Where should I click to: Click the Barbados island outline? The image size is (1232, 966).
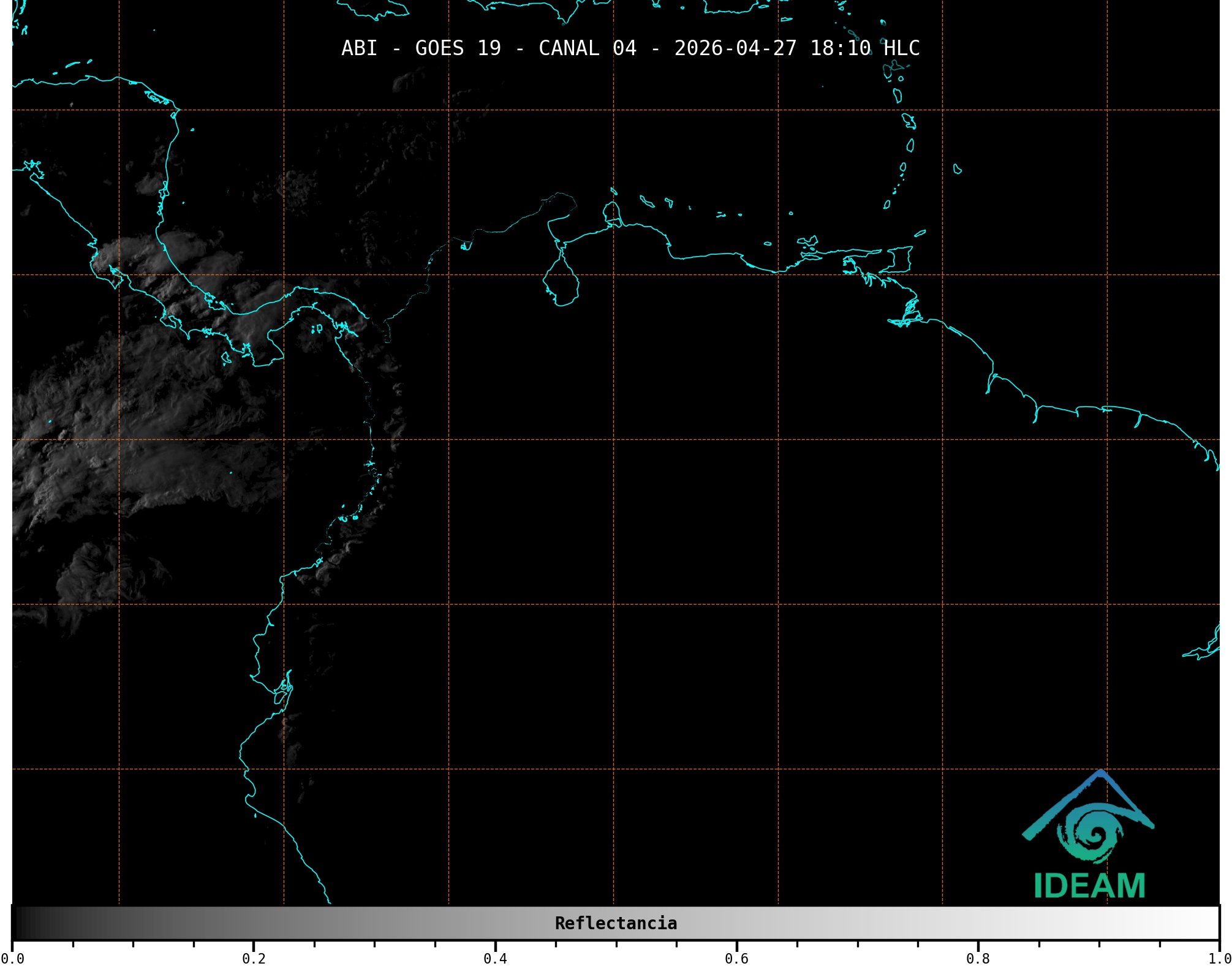pos(957,170)
